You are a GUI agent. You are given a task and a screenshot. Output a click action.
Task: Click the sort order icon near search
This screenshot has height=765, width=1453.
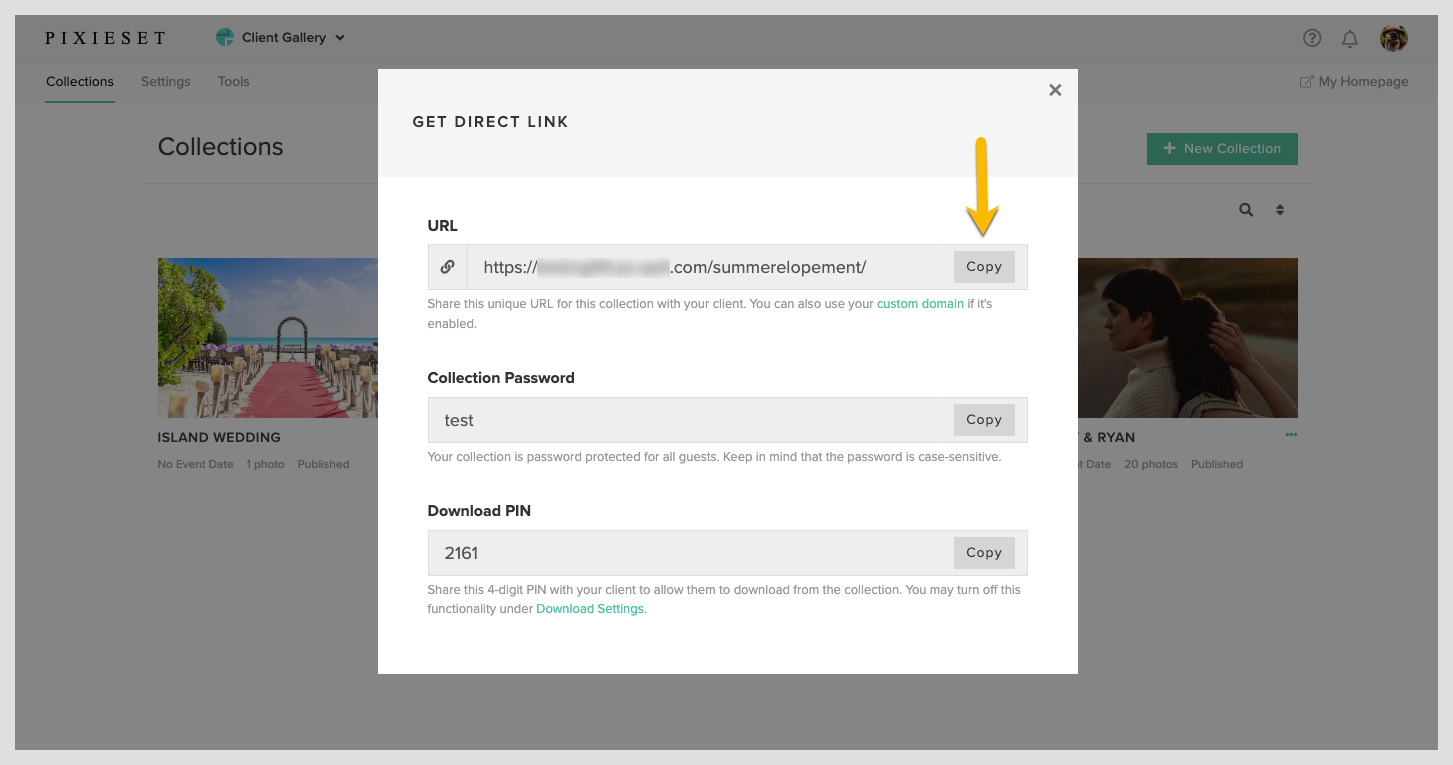[x=1279, y=210]
